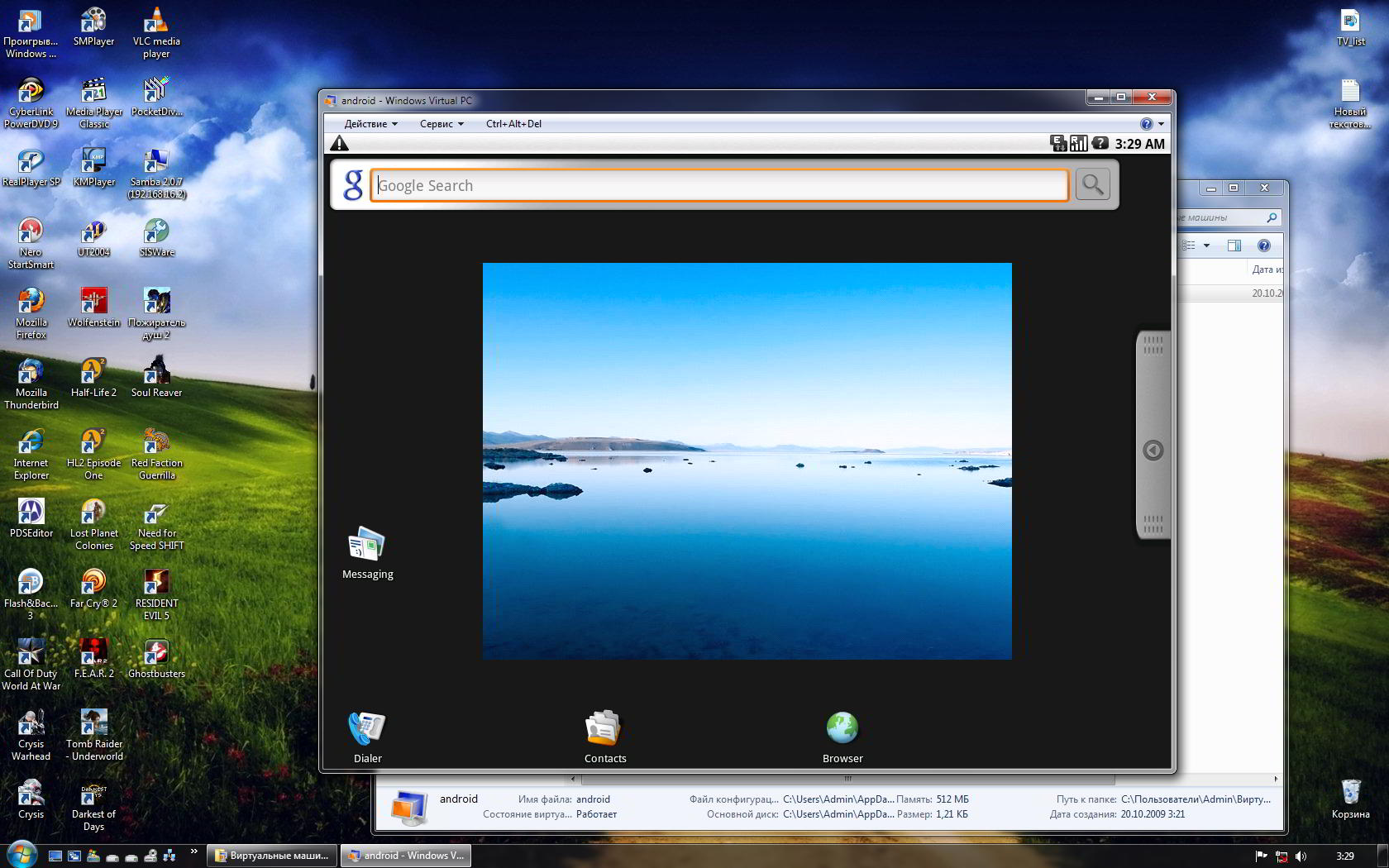Open VLC media player desktop shortcut

(x=156, y=33)
